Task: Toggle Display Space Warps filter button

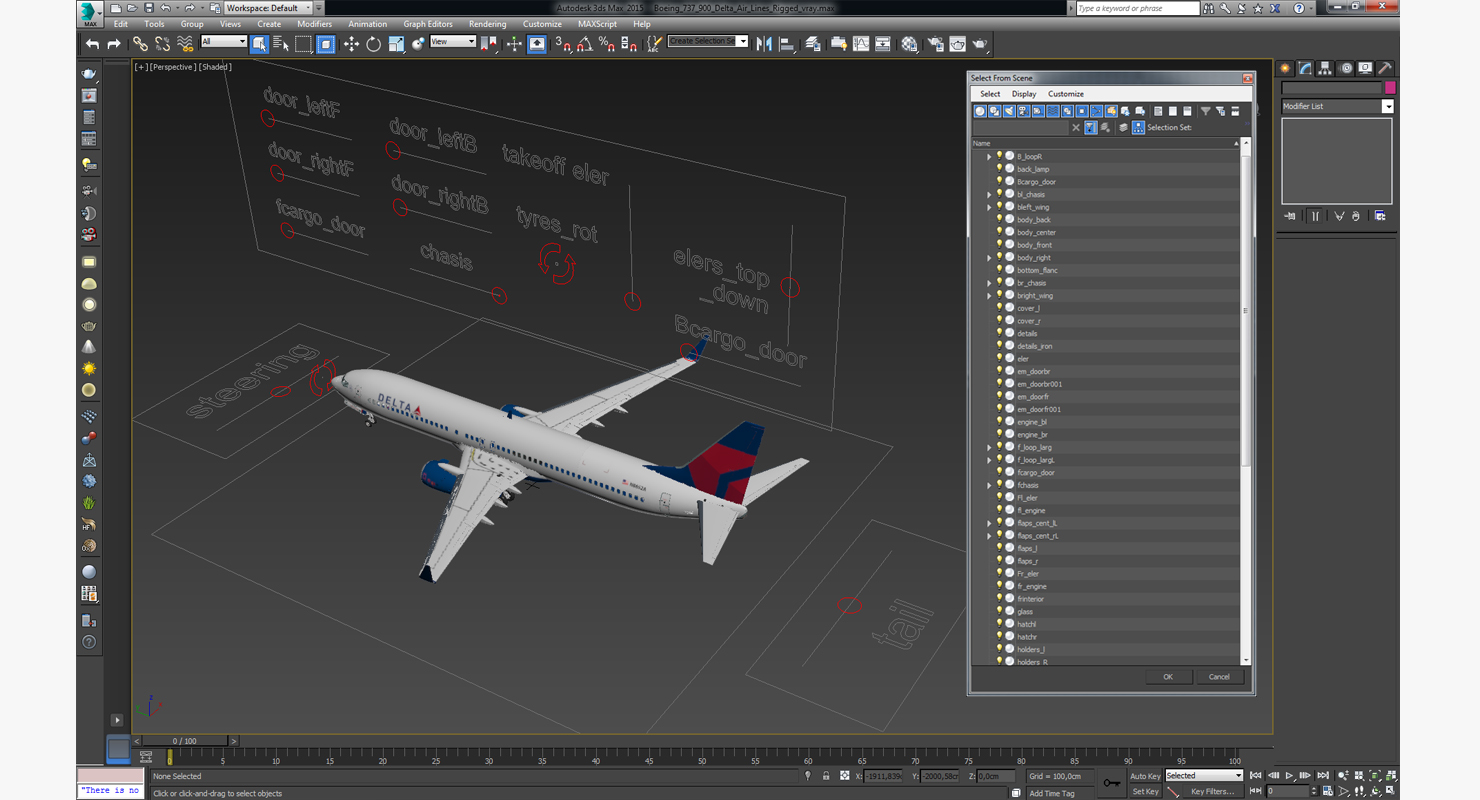Action: [x=1052, y=111]
